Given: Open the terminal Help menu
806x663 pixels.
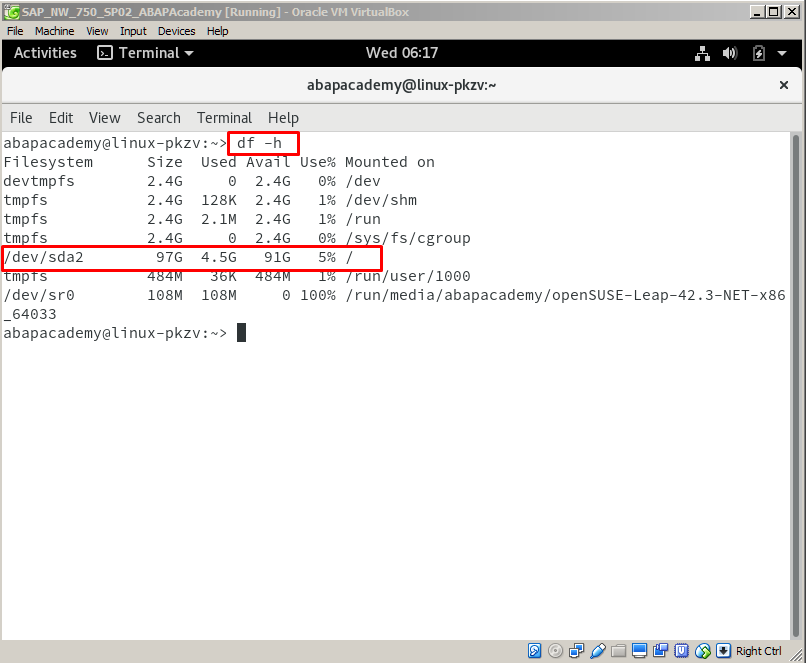Looking at the screenshot, I should tap(283, 118).
